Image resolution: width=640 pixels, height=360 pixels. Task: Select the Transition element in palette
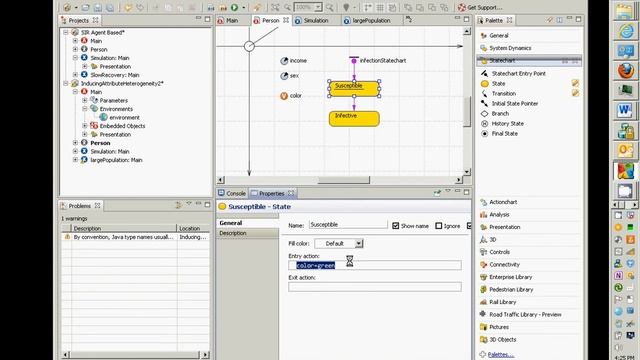[x=499, y=93]
